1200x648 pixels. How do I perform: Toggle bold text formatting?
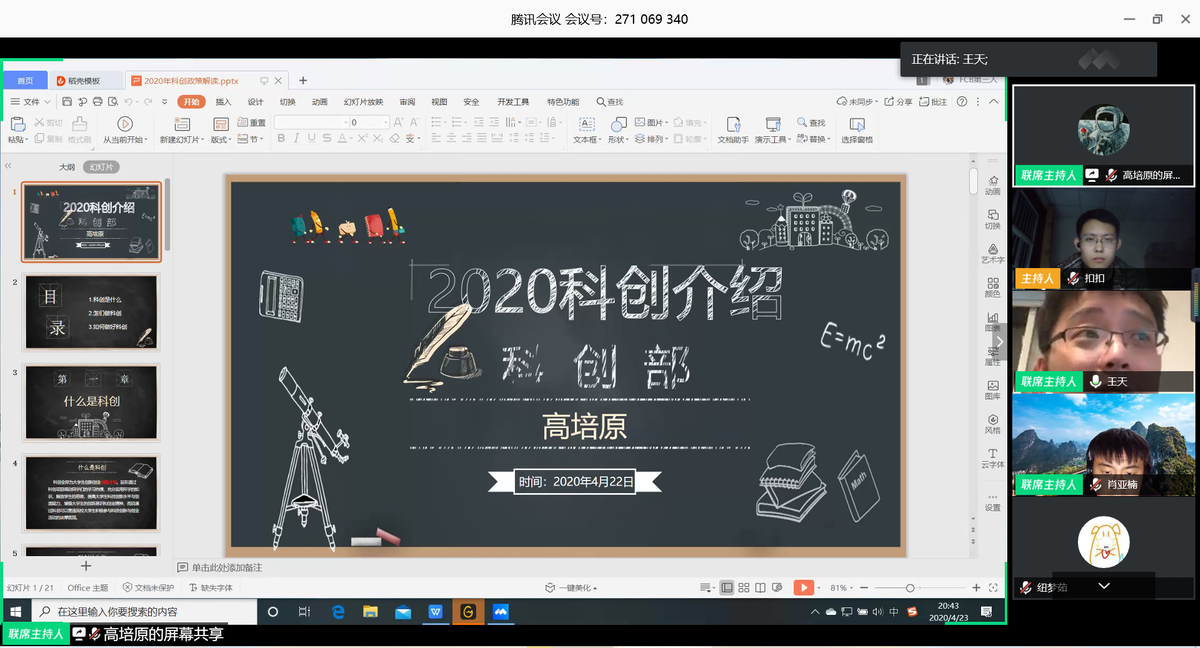282,139
